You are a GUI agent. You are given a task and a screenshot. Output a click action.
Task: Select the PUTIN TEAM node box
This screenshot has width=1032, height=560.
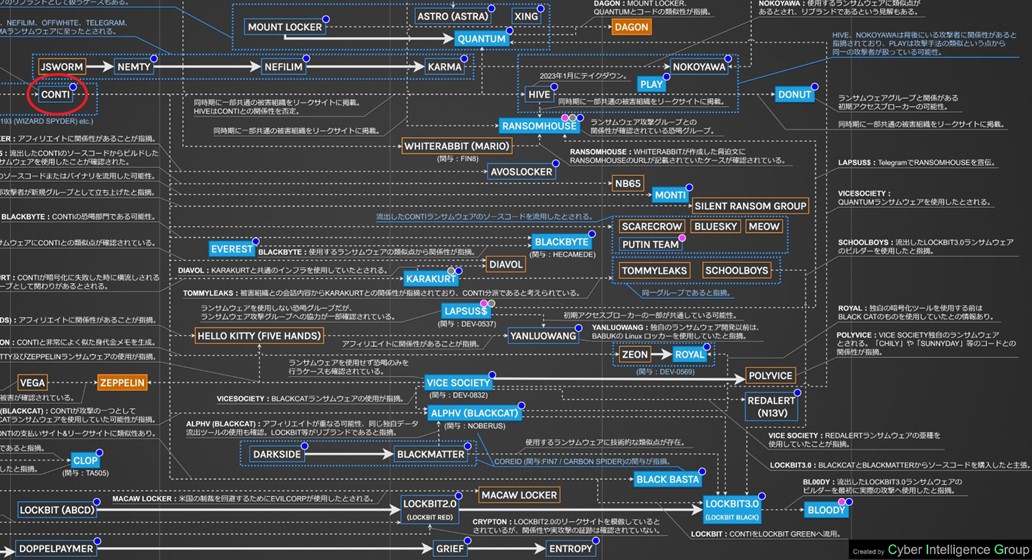click(x=650, y=244)
